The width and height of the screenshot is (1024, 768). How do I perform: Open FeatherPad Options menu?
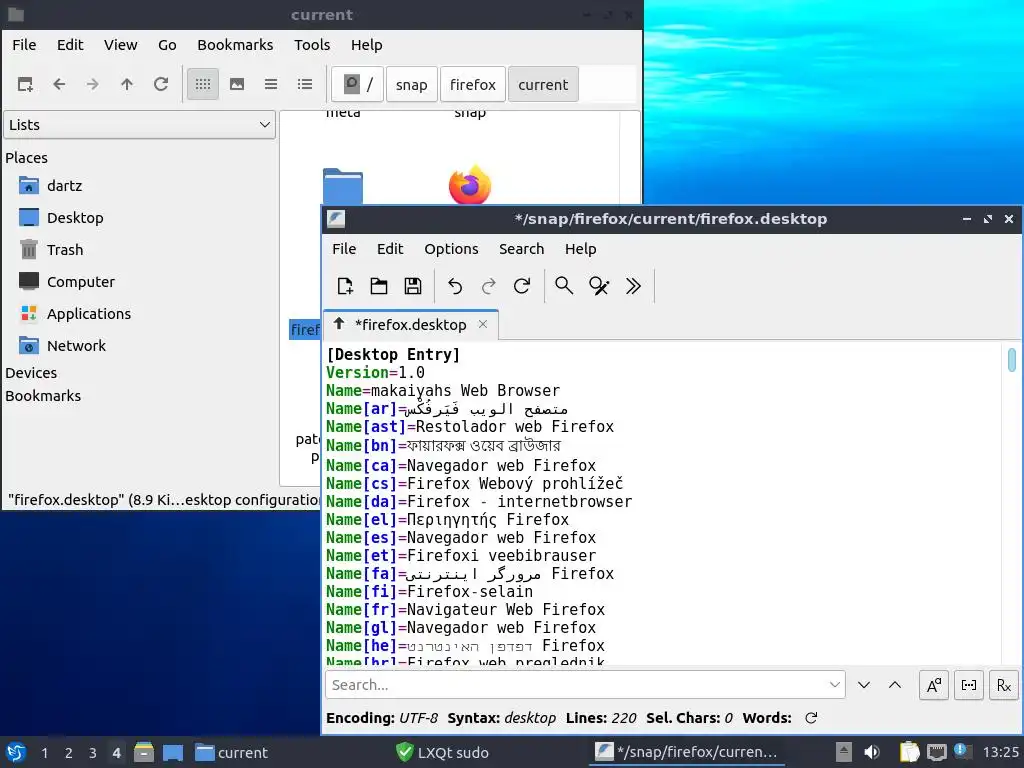pos(451,249)
